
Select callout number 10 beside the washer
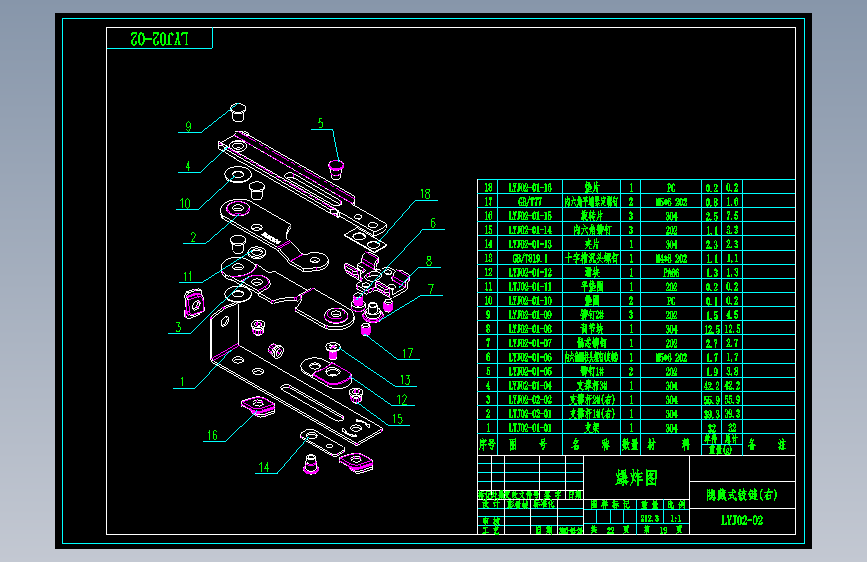[x=185, y=204]
